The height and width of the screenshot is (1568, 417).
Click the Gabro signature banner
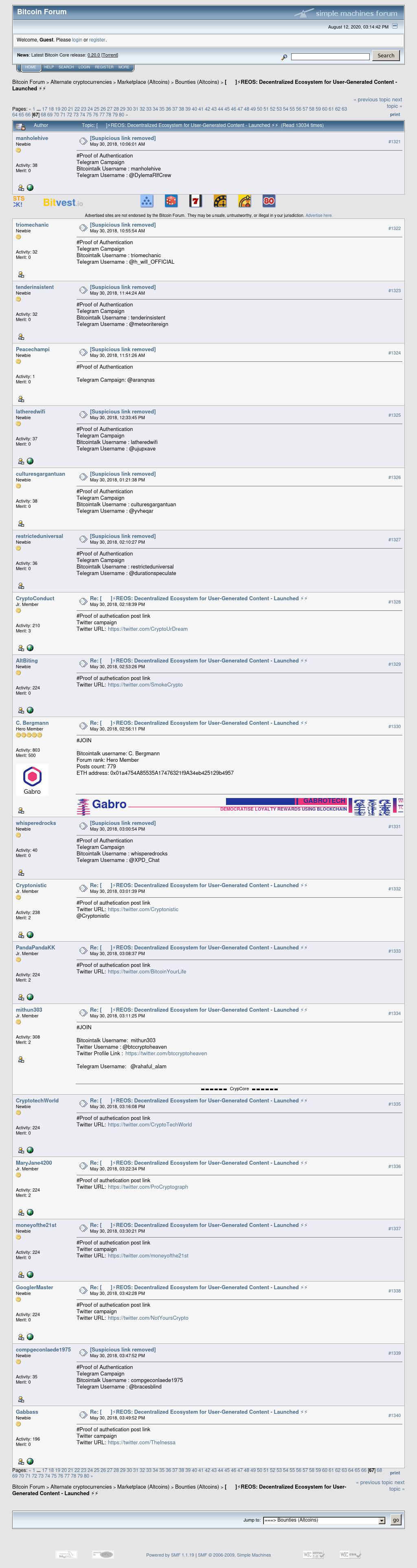(240, 807)
